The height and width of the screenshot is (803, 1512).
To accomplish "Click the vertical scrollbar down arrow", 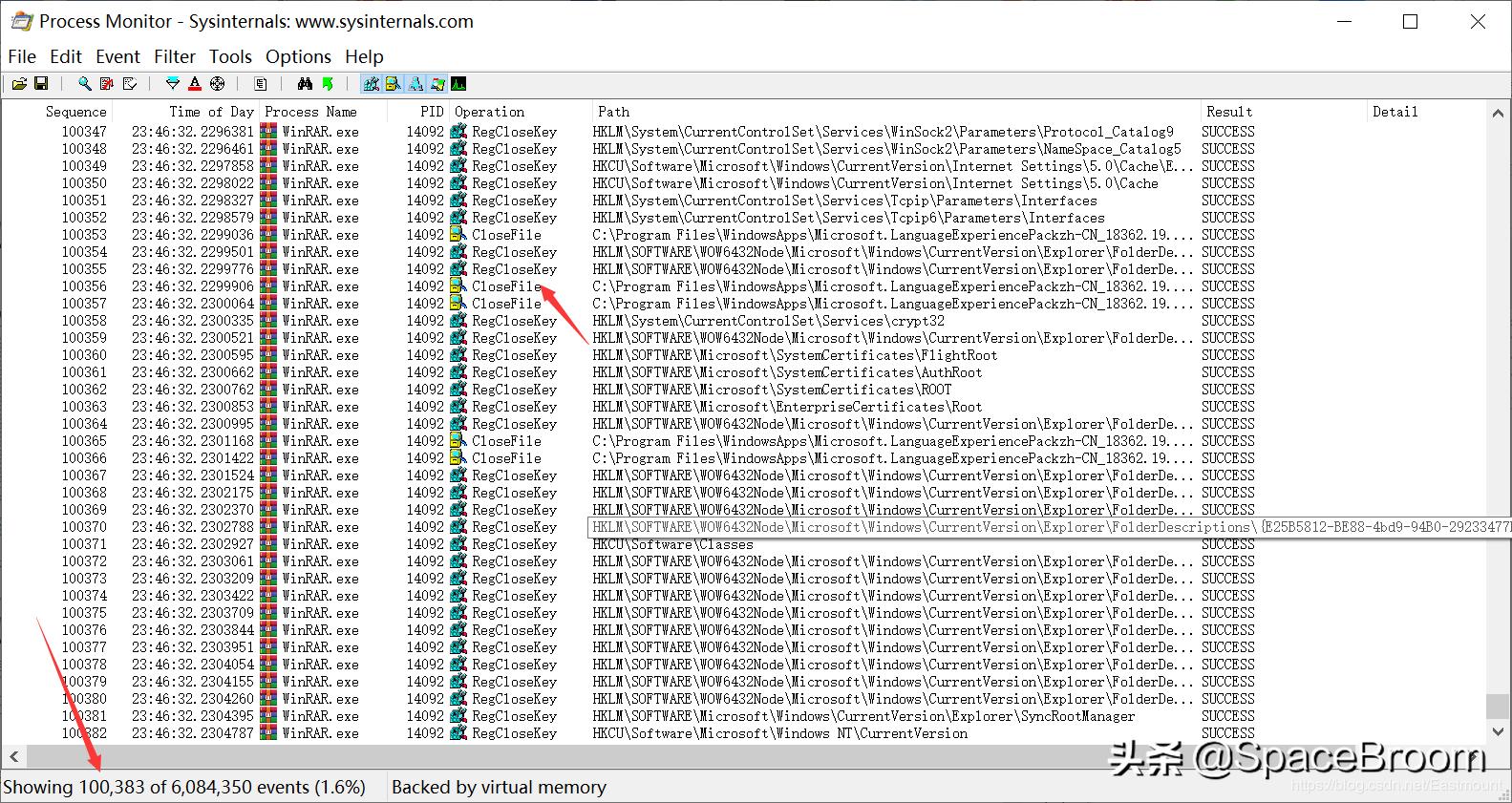I will point(1497,732).
